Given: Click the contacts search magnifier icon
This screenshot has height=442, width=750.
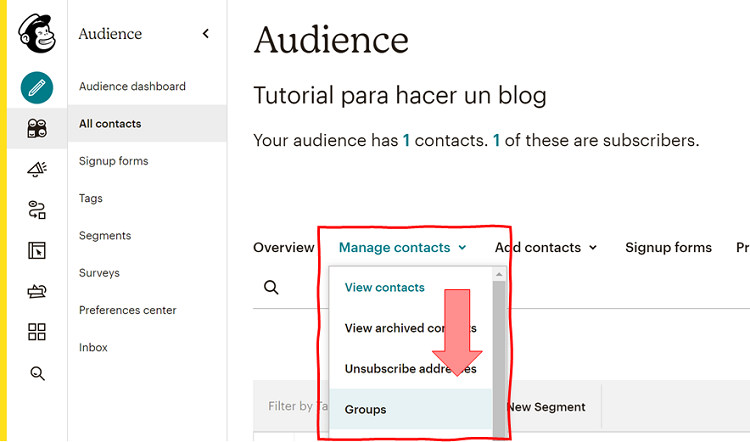Looking at the screenshot, I should click(x=271, y=288).
